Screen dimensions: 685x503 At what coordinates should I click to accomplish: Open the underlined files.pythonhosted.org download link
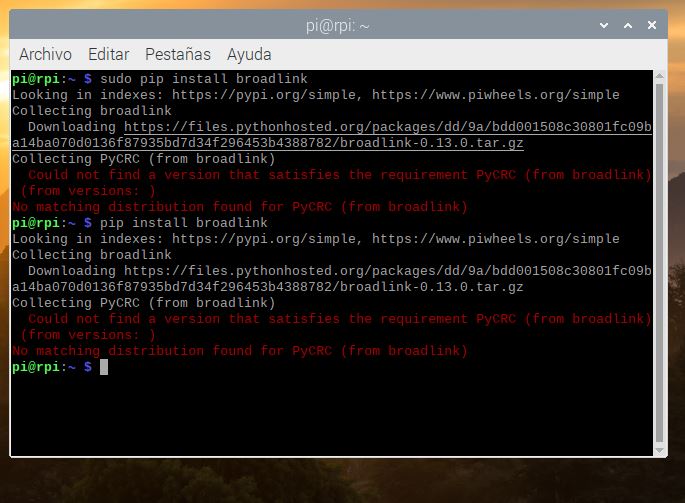pyautogui.click(x=332, y=135)
